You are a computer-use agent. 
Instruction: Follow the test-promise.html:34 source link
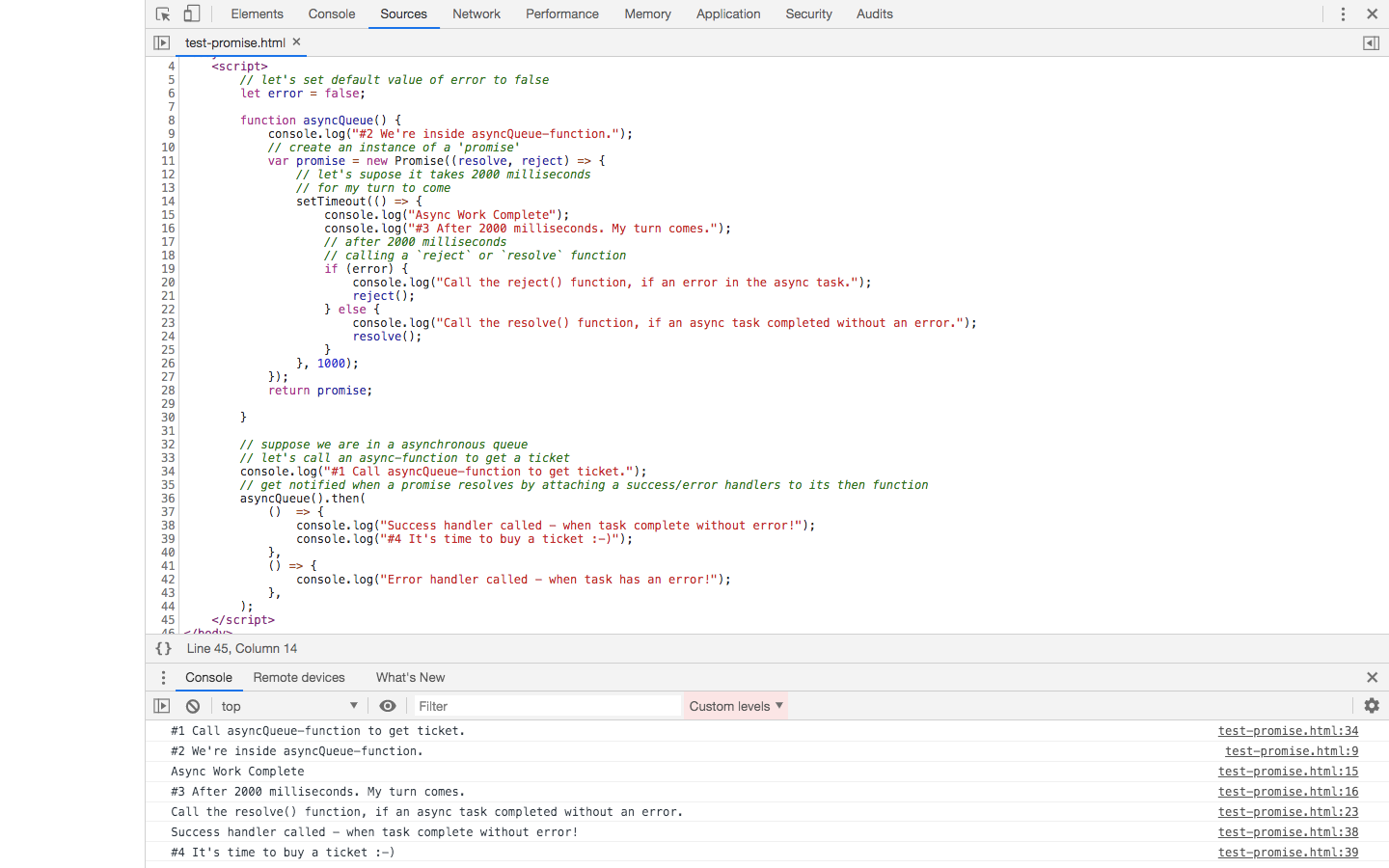click(1288, 731)
